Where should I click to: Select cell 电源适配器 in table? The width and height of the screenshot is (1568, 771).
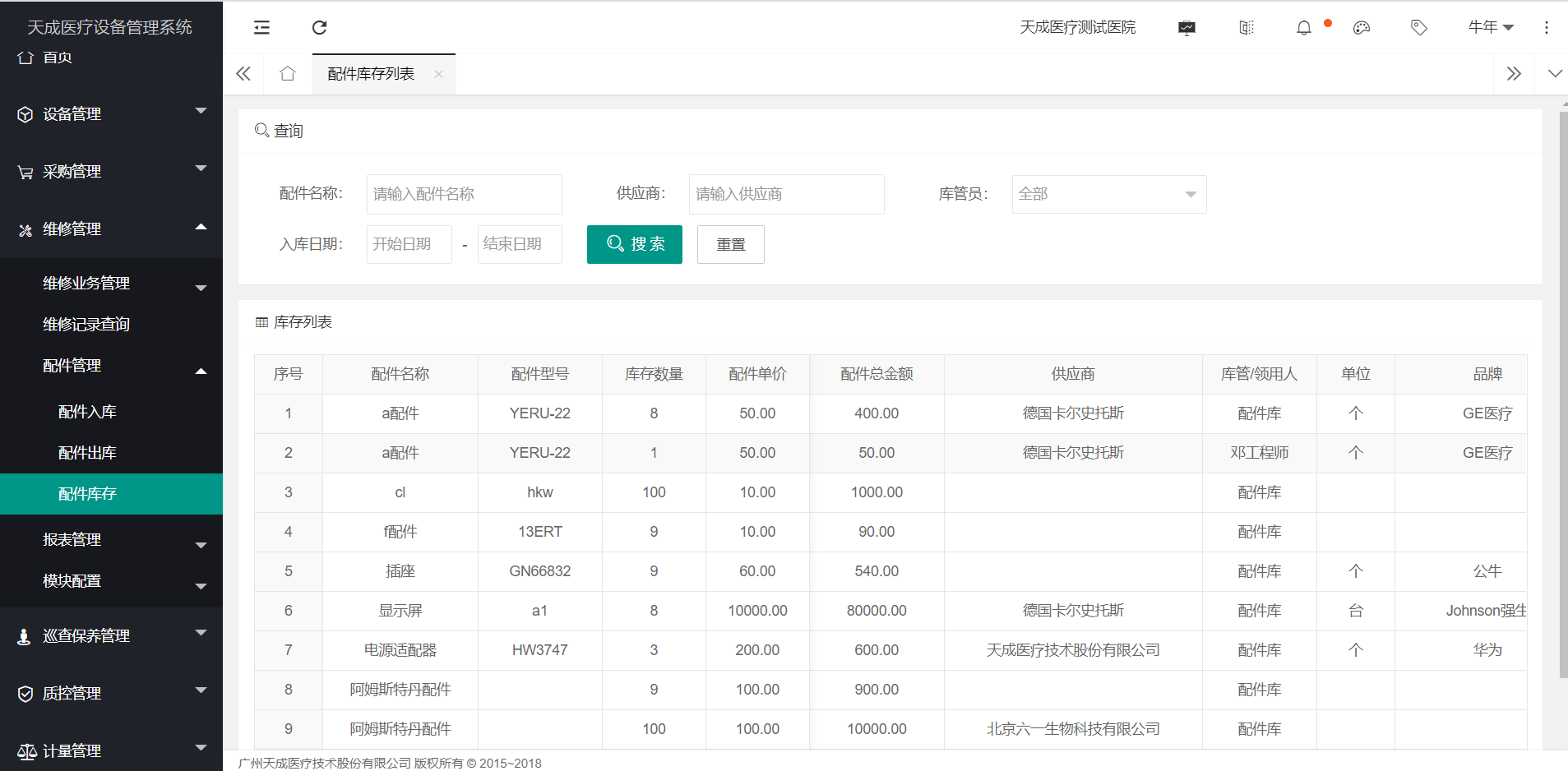[x=400, y=650]
